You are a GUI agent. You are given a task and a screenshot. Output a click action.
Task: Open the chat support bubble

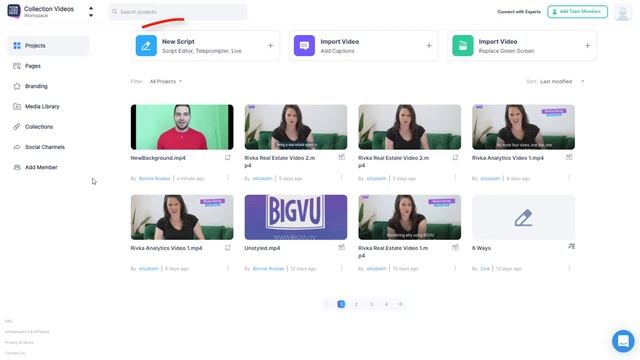pyautogui.click(x=623, y=341)
